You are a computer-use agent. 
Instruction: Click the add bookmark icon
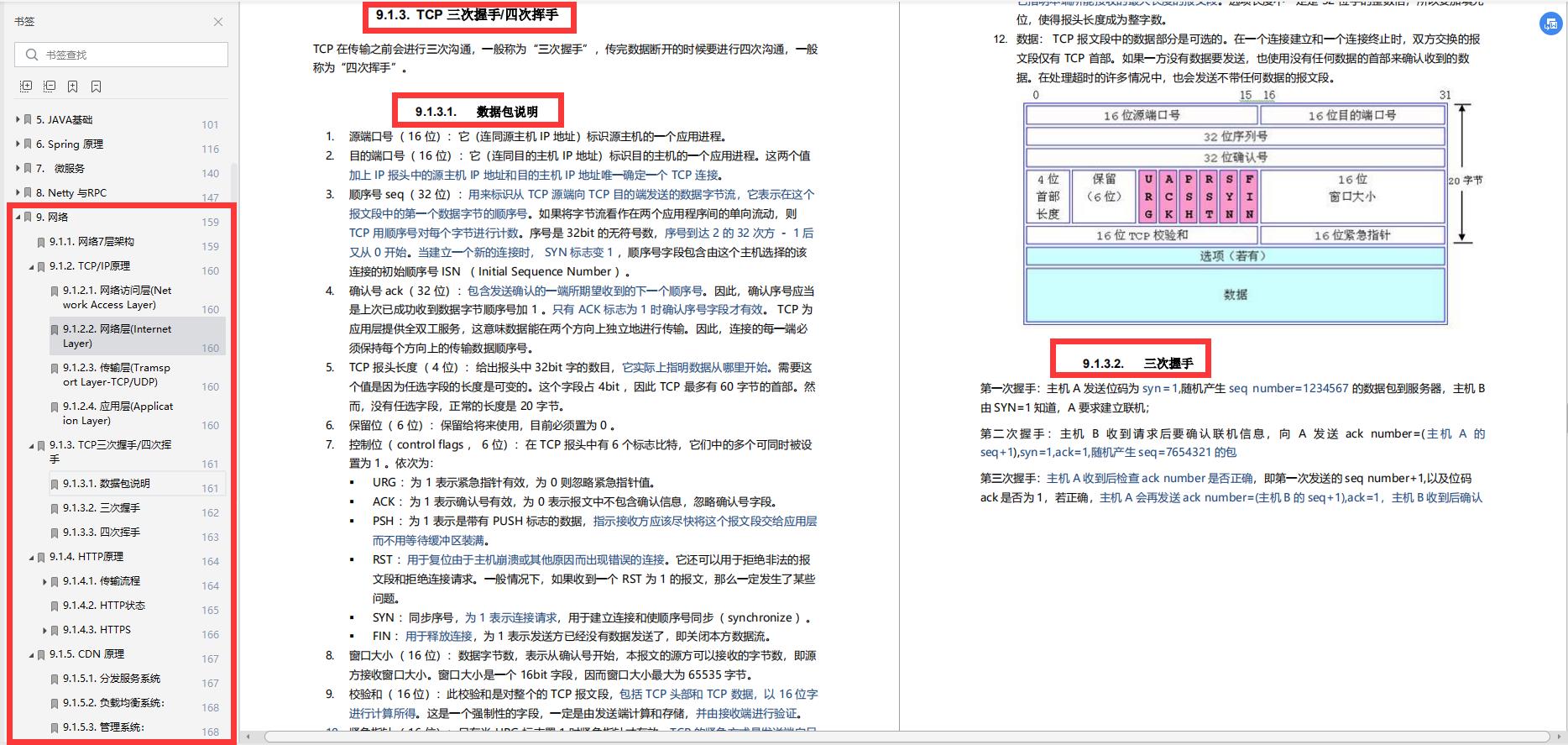point(73,87)
